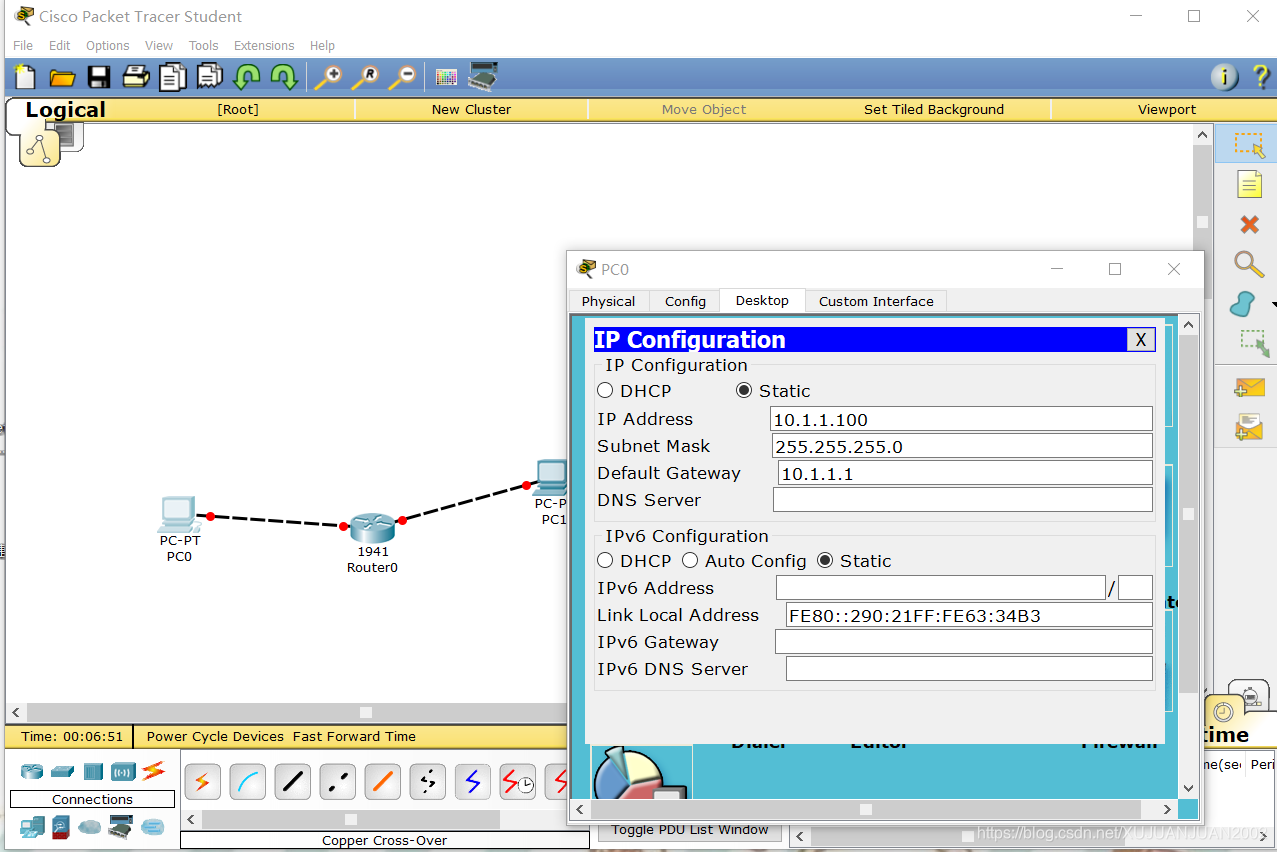Screen dimensions: 1277x852
Task: Select IPv4 Static radio button
Action: (744, 391)
